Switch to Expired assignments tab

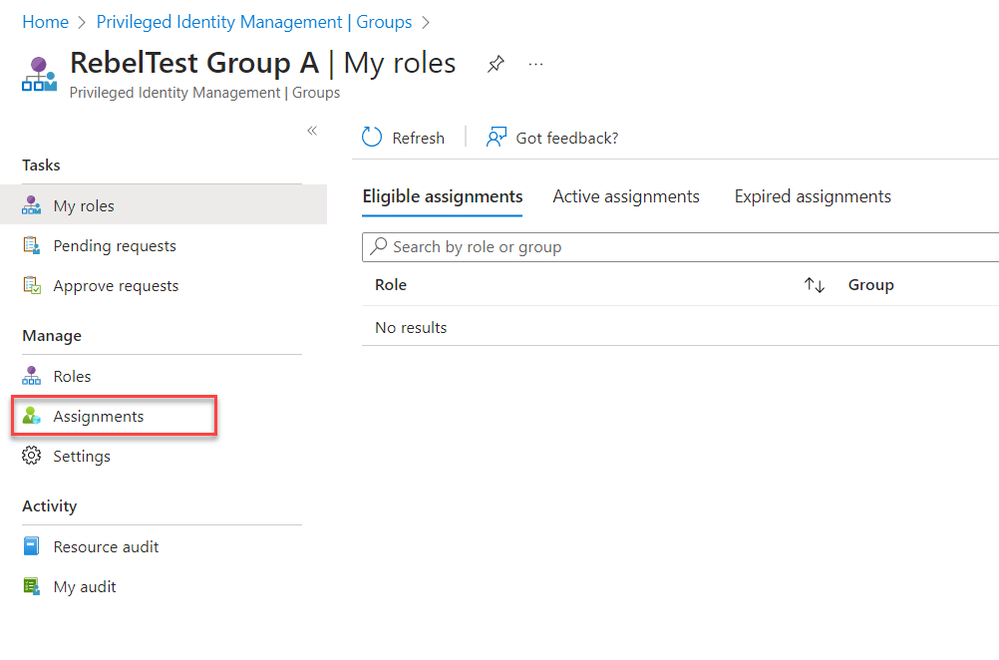(x=812, y=196)
